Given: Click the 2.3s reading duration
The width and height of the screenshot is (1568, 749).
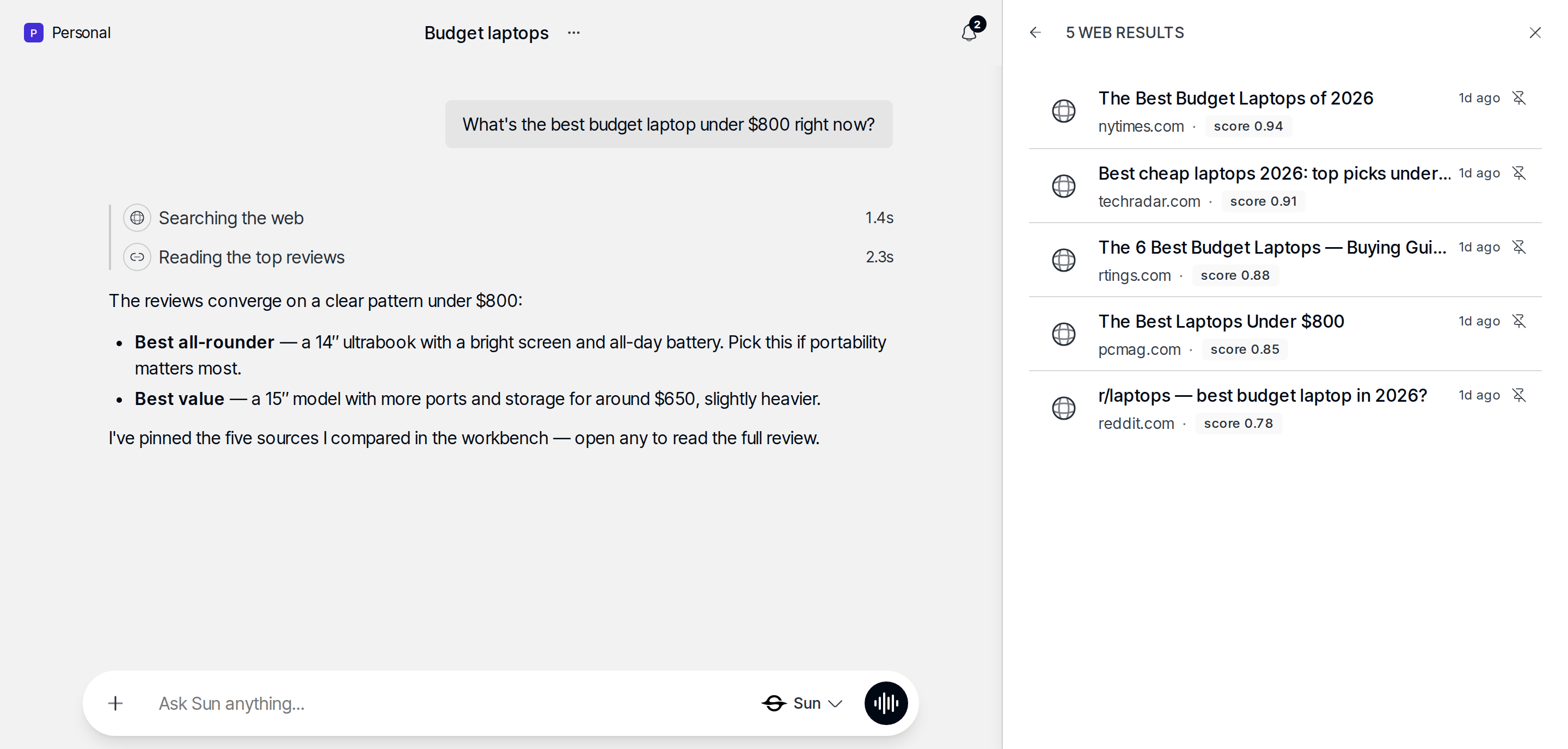Looking at the screenshot, I should tap(879, 257).
